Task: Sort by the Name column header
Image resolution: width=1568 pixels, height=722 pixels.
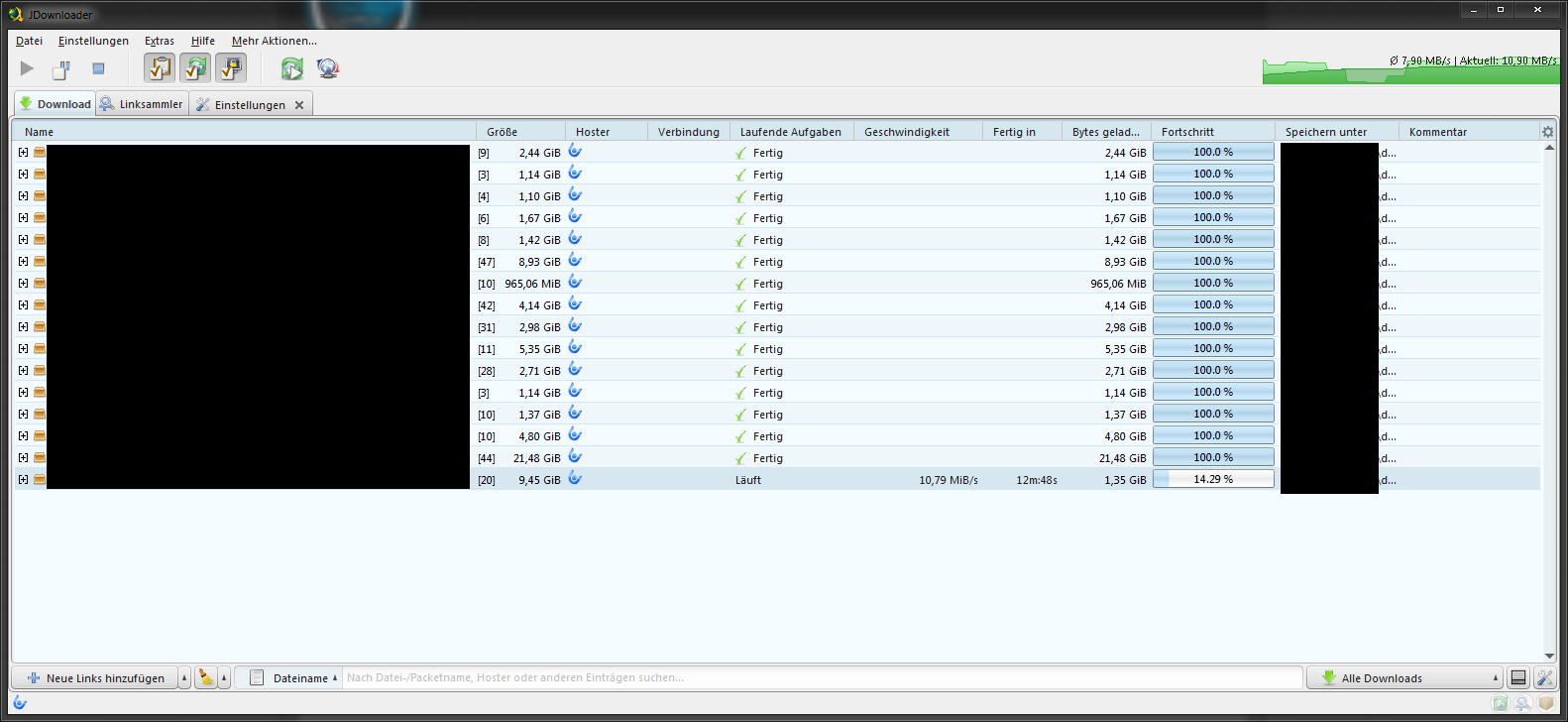Action: pyautogui.click(x=244, y=132)
